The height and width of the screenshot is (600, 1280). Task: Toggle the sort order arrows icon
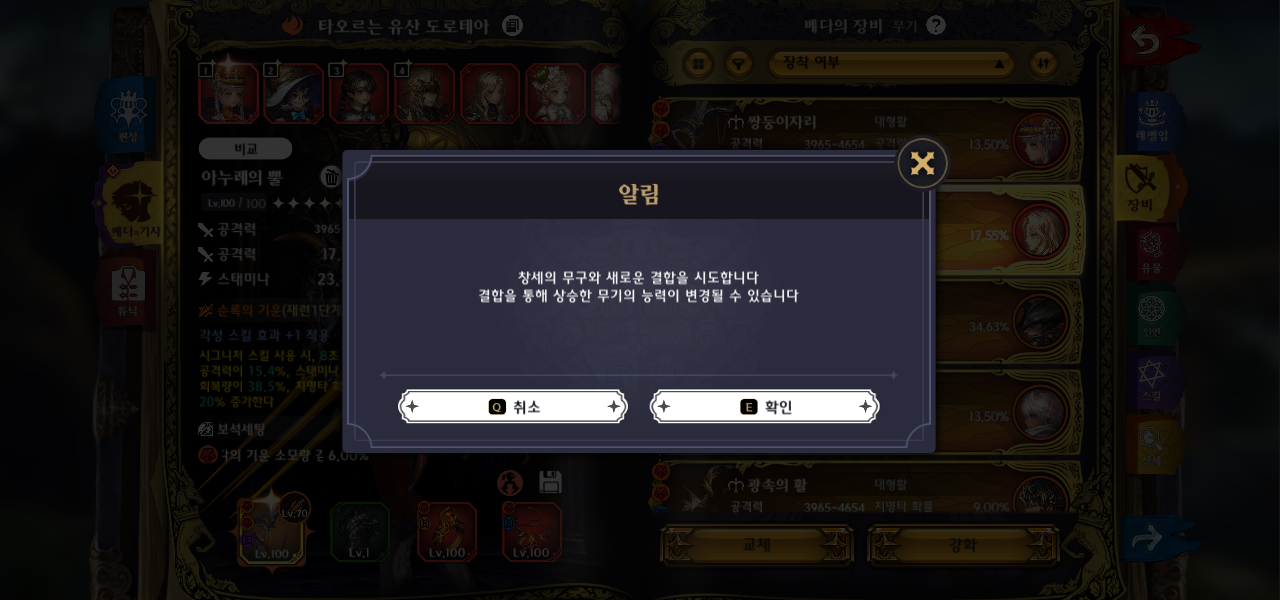[1043, 64]
